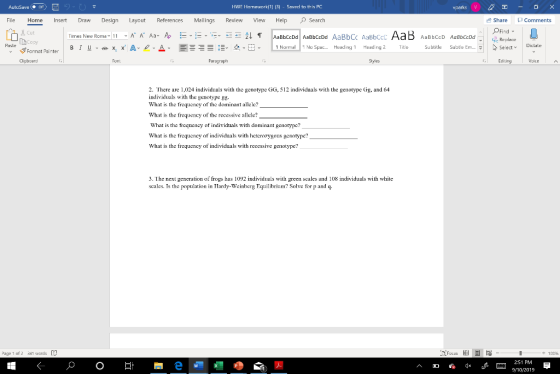This screenshot has height=374, width=560.
Task: Open the Comments pane
Action: 534,20
